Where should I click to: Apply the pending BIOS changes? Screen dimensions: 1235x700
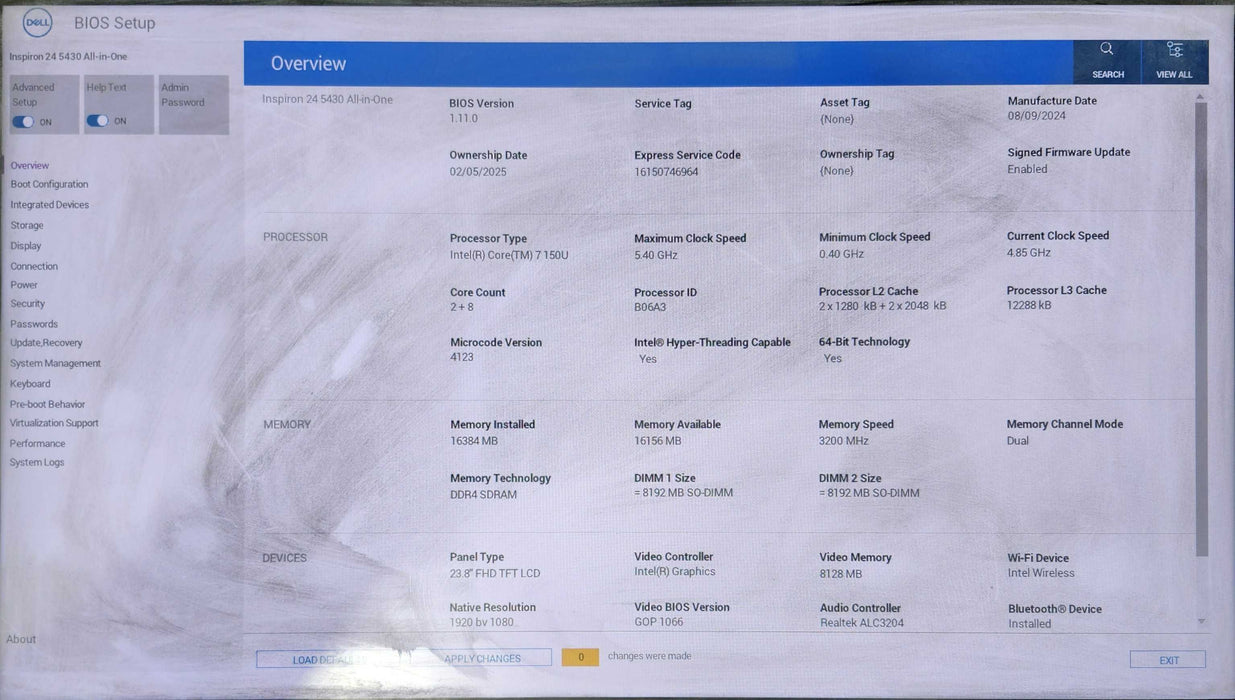(480, 657)
